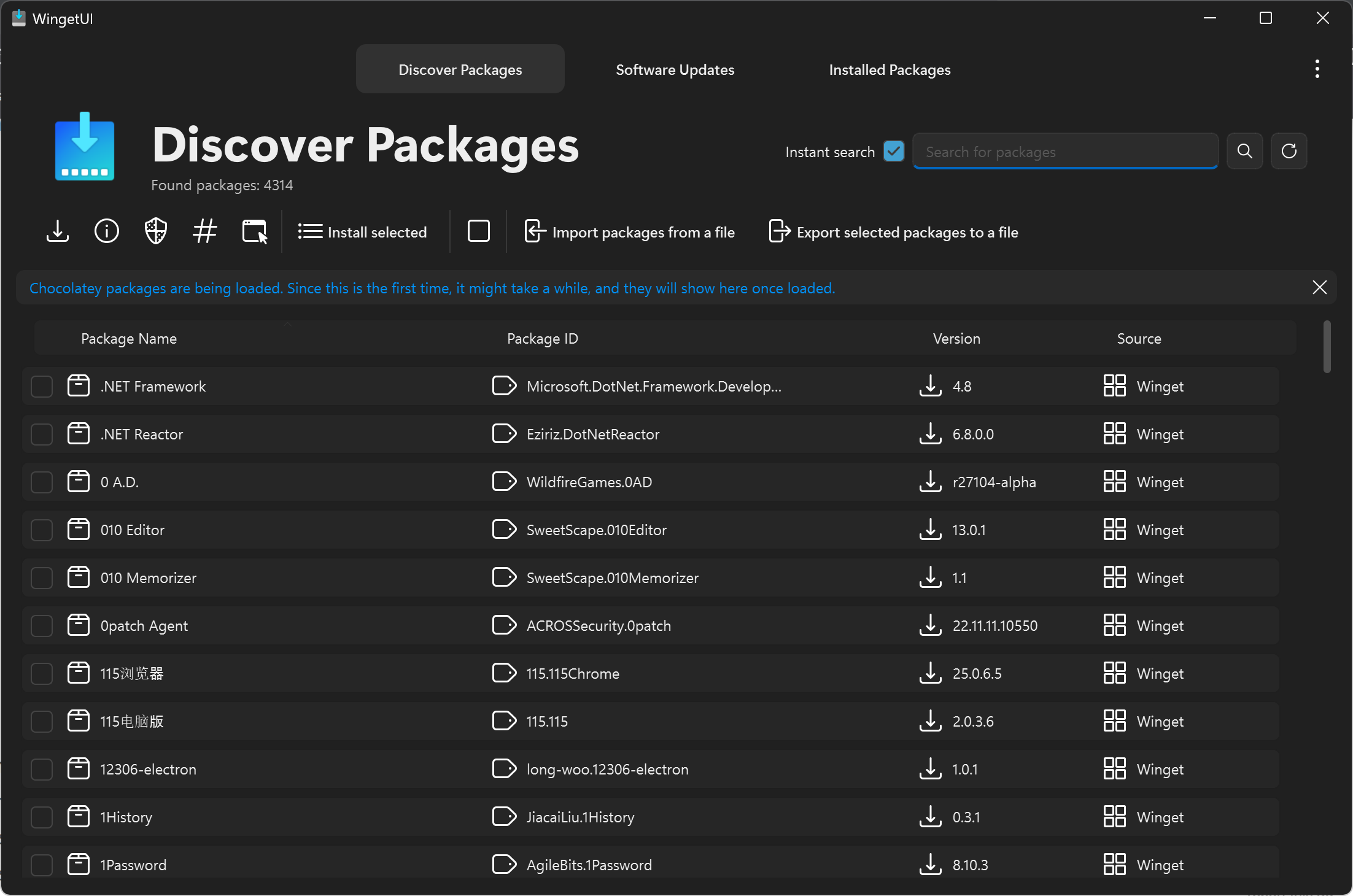Click the run as administrator shield icon
The height and width of the screenshot is (896, 1353).
[156, 231]
